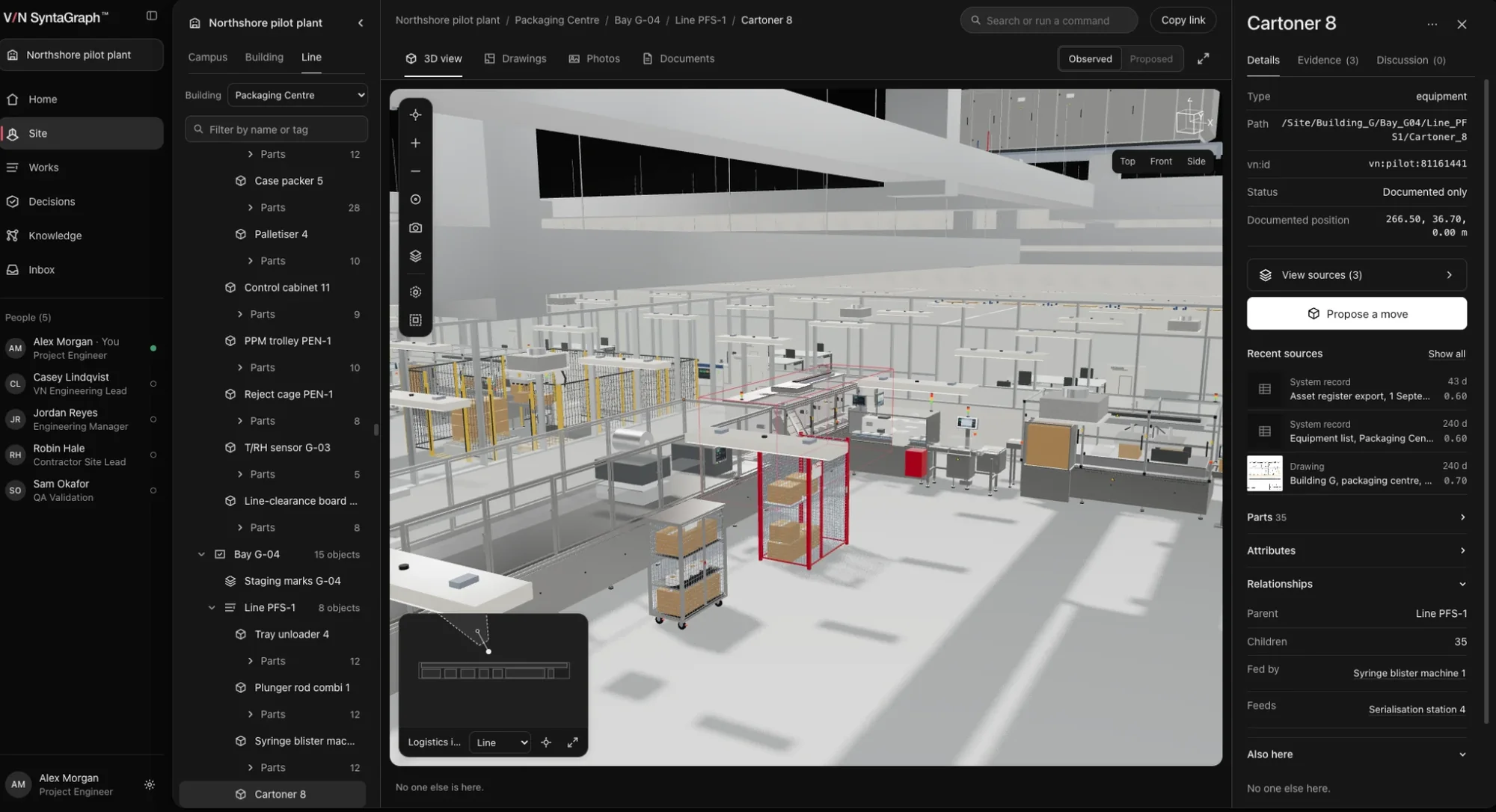Click the recenter crosshair tool in viewport toolbar
Screen dimensions: 1496x812
tap(415, 115)
